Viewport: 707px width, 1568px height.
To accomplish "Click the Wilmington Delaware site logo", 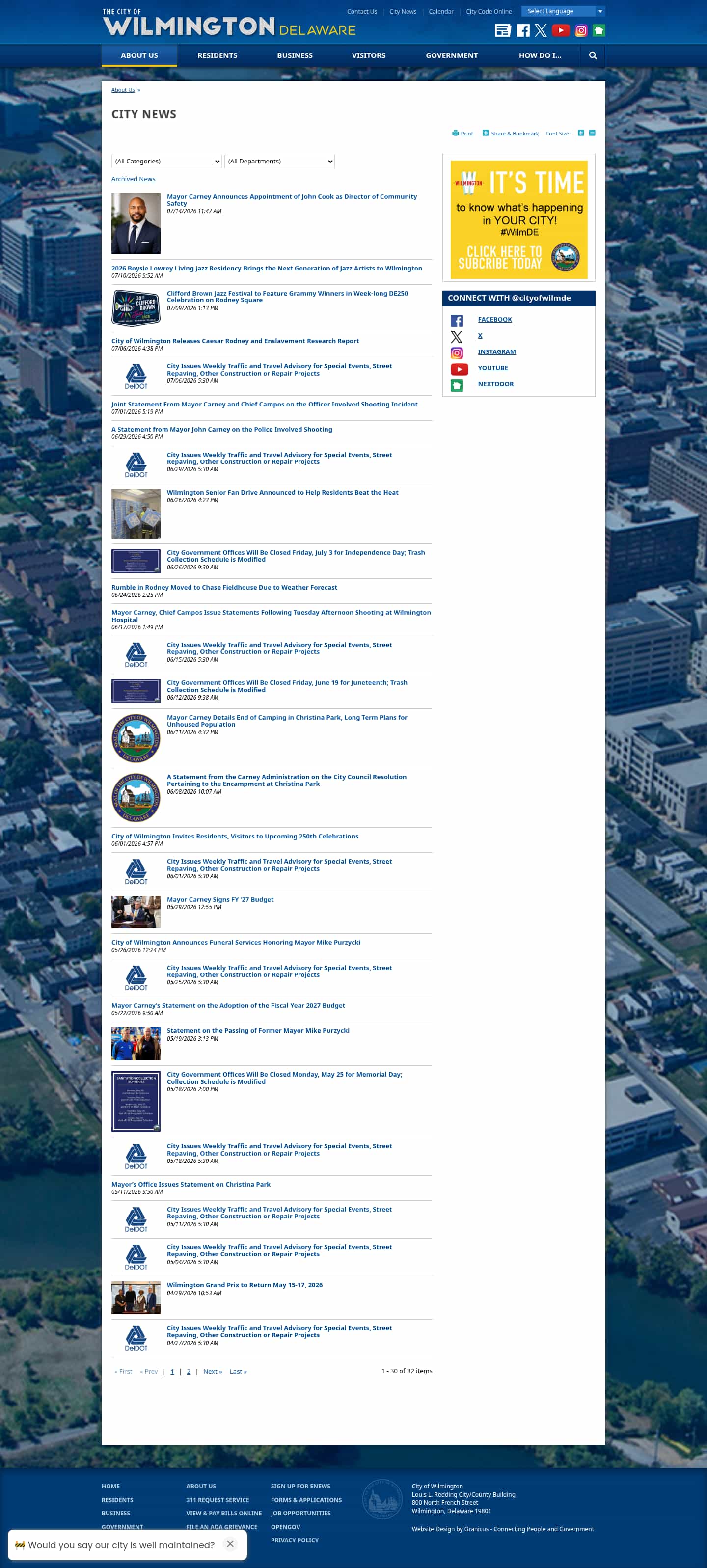I will point(229,23).
